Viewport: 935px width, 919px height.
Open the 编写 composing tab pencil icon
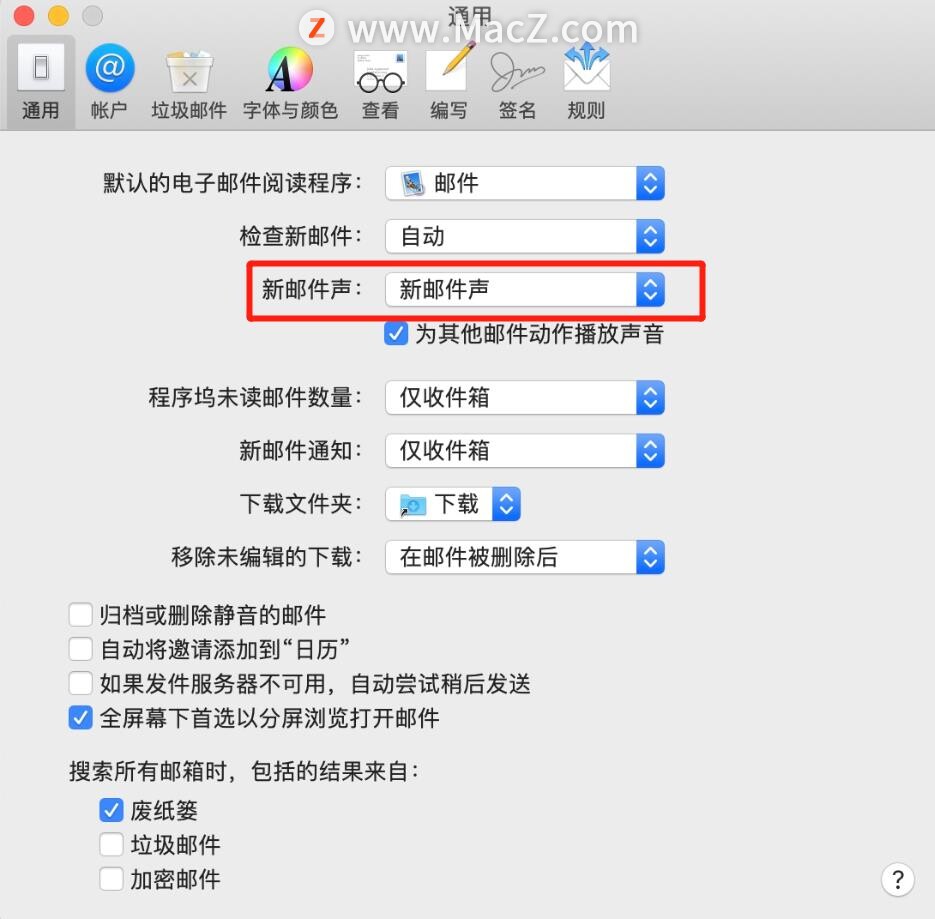point(449,69)
